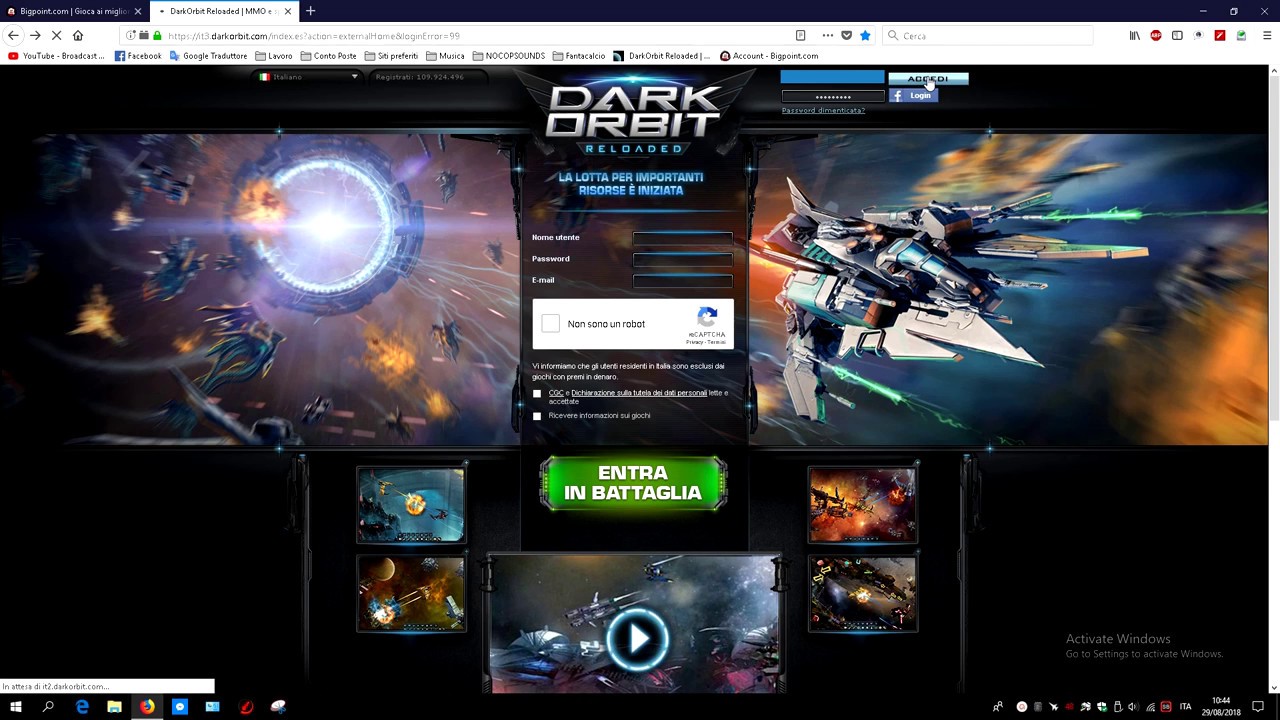The width and height of the screenshot is (1280, 720).
Task: Open Dichiarazione sulla tutela dei dati personali link
Action: tap(639, 393)
